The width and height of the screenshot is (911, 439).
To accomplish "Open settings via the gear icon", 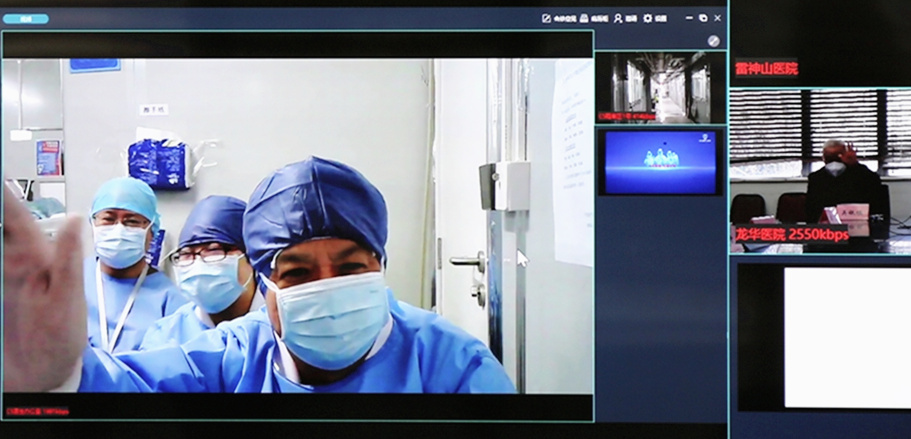I will [x=648, y=18].
